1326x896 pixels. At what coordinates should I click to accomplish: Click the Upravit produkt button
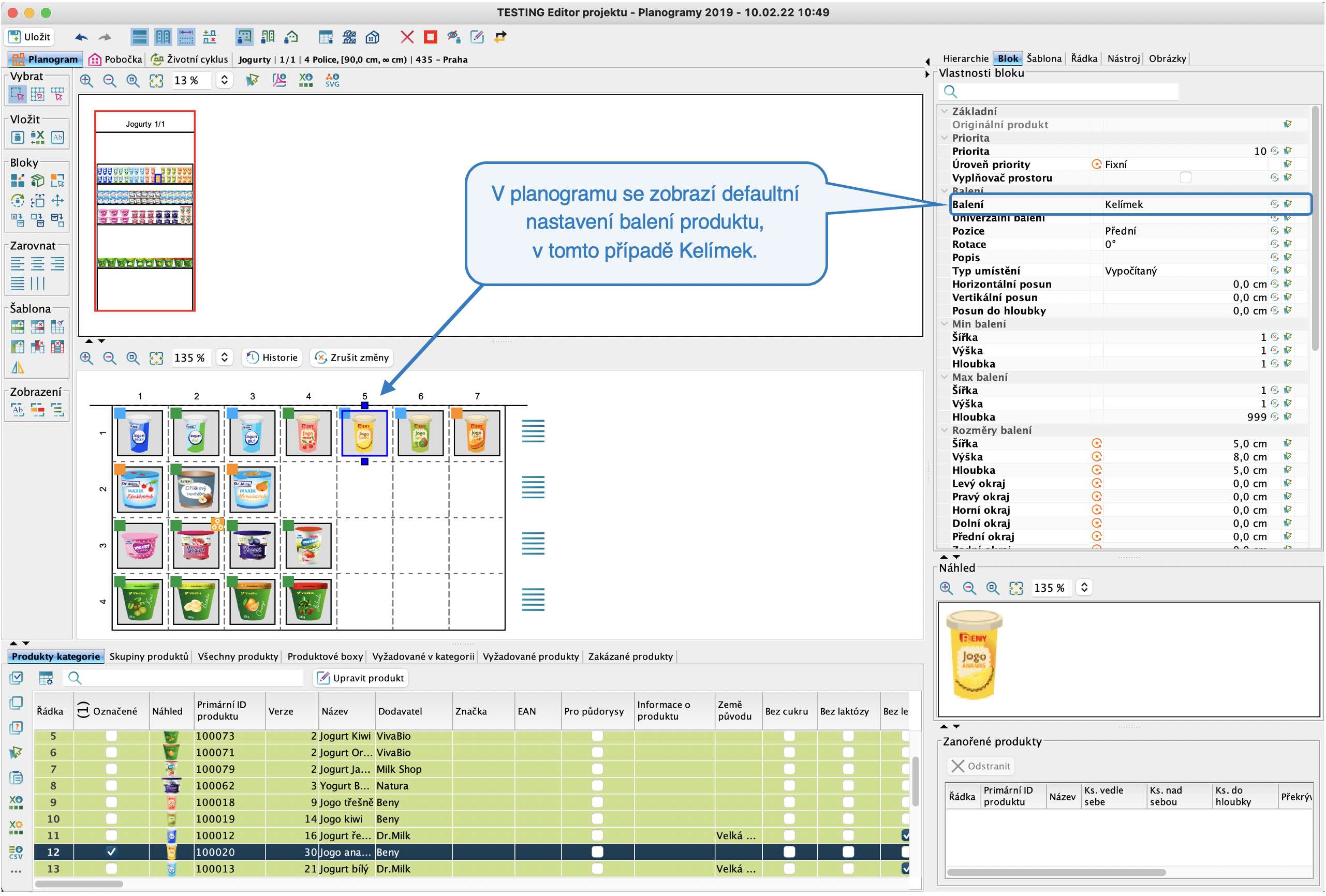(361, 678)
